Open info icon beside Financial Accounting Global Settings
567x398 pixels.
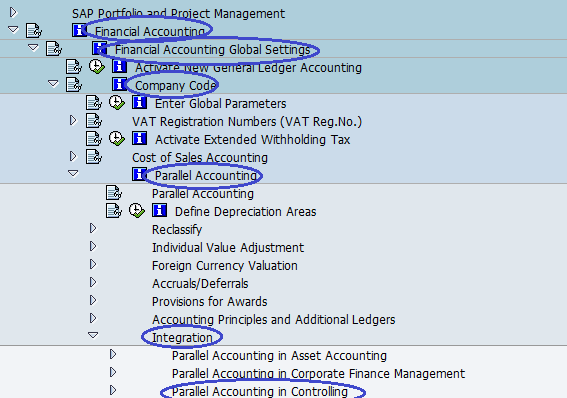pos(99,48)
